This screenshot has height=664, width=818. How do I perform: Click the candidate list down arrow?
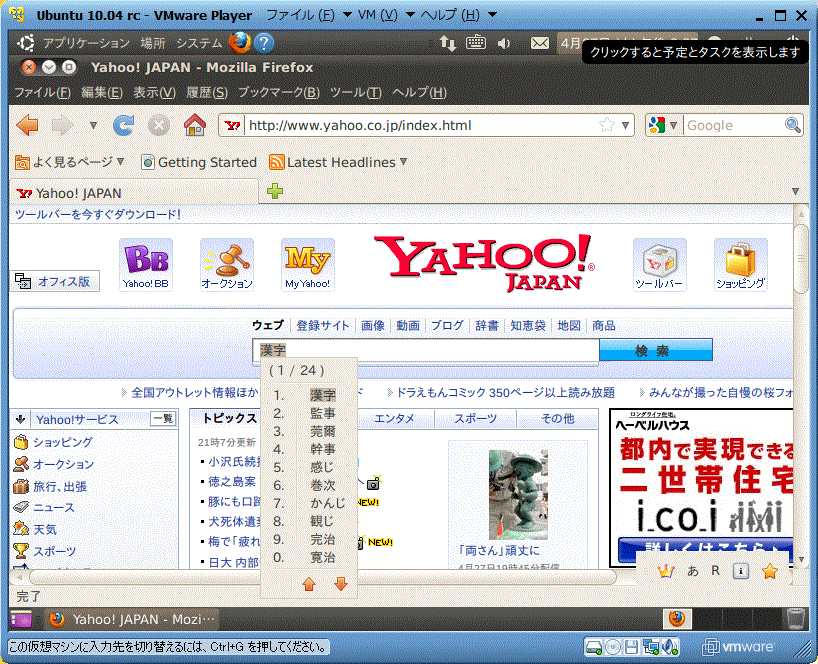pyautogui.click(x=341, y=584)
